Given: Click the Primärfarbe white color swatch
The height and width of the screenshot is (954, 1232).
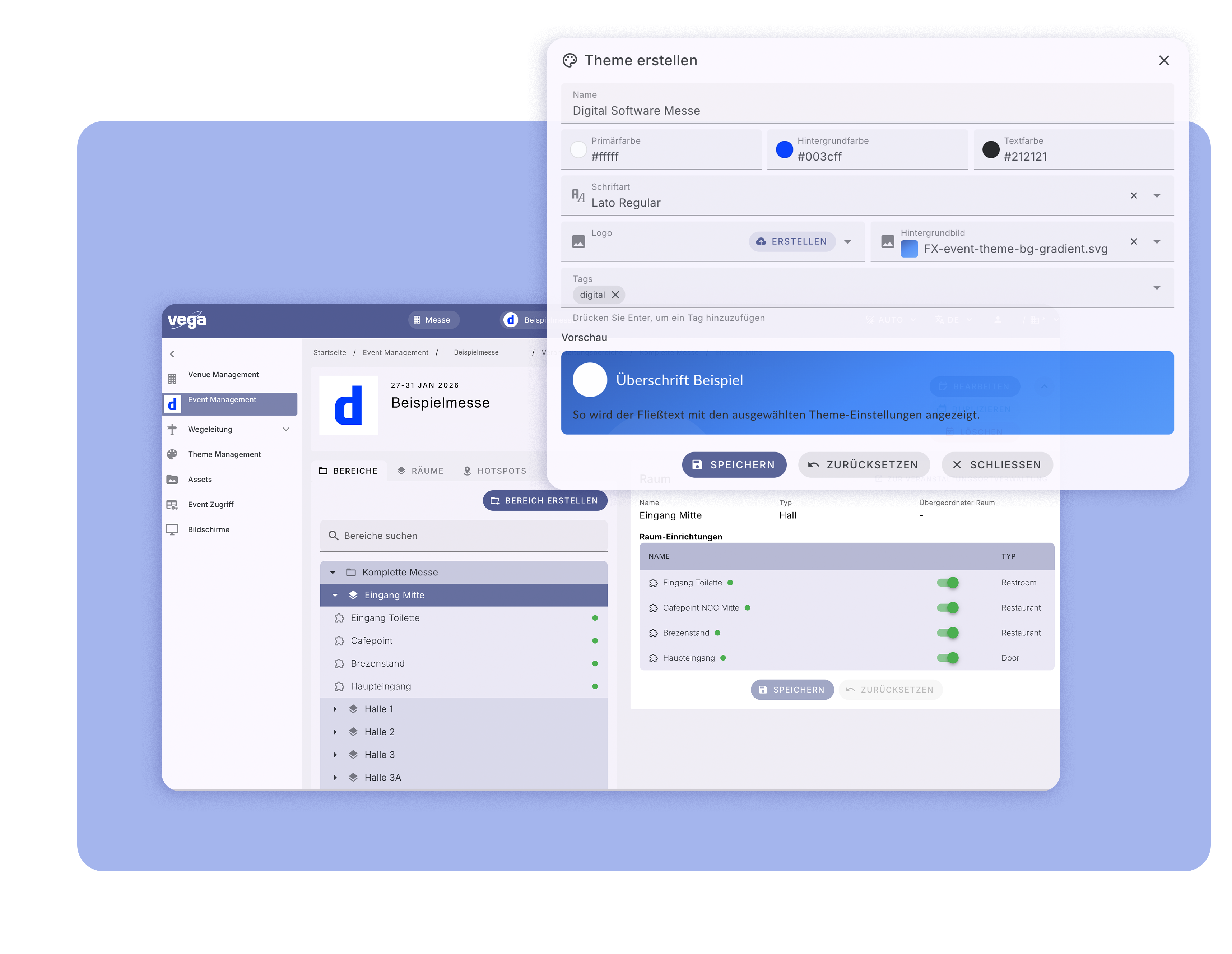Looking at the screenshot, I should click(x=578, y=149).
